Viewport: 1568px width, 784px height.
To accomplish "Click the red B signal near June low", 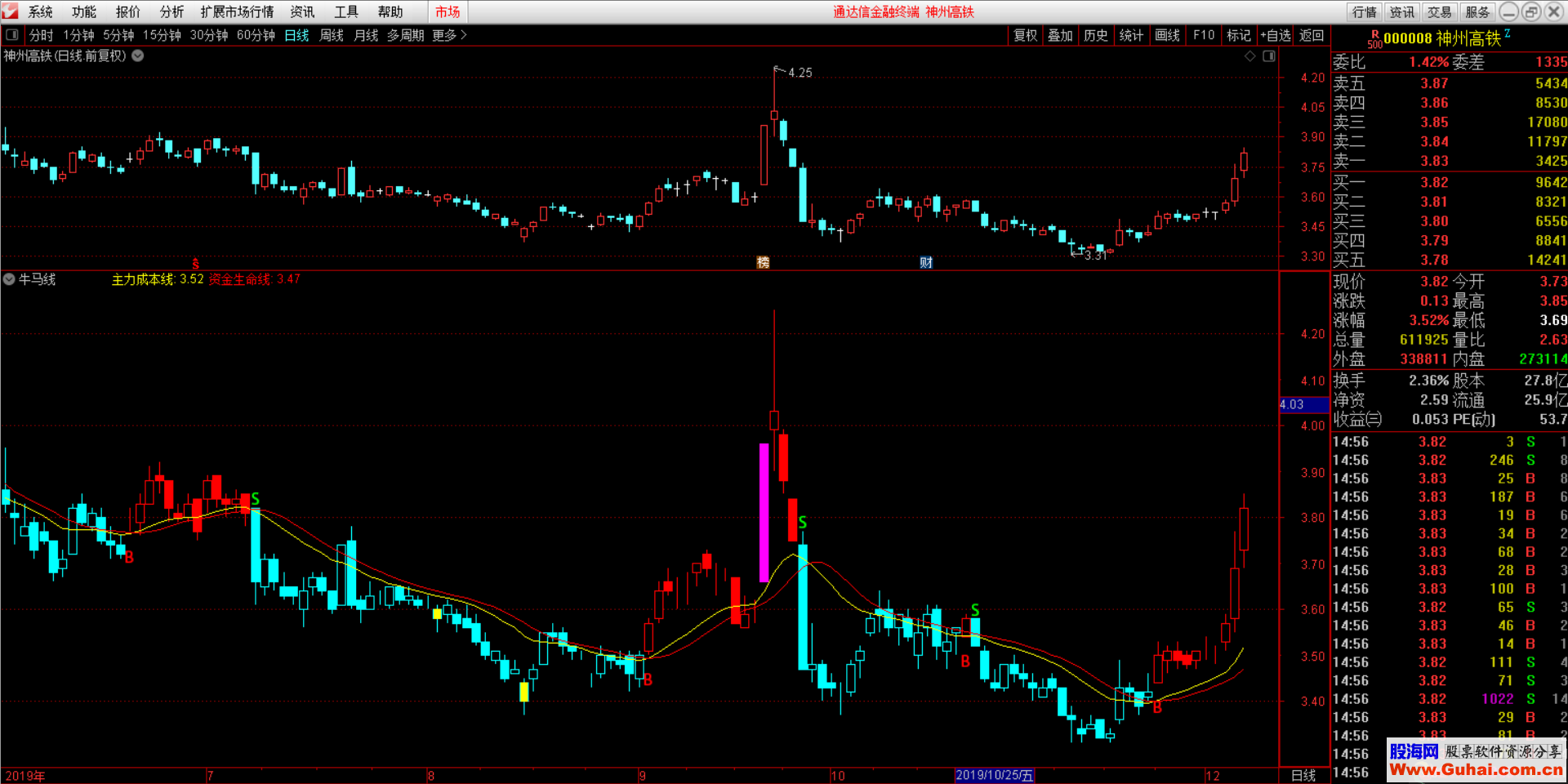I will 129,557.
